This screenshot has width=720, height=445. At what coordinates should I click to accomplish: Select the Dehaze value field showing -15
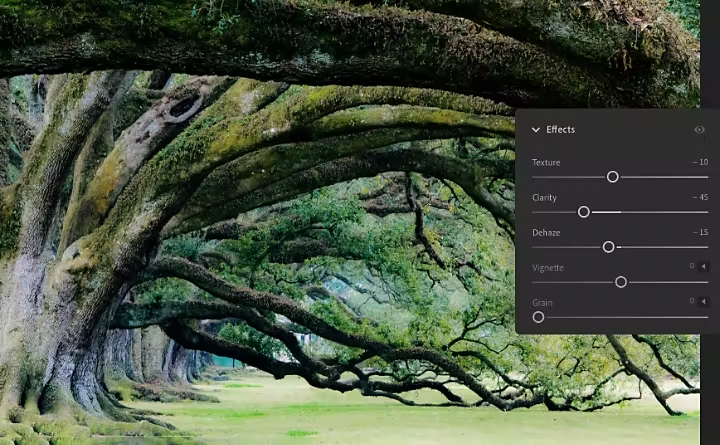click(699, 232)
